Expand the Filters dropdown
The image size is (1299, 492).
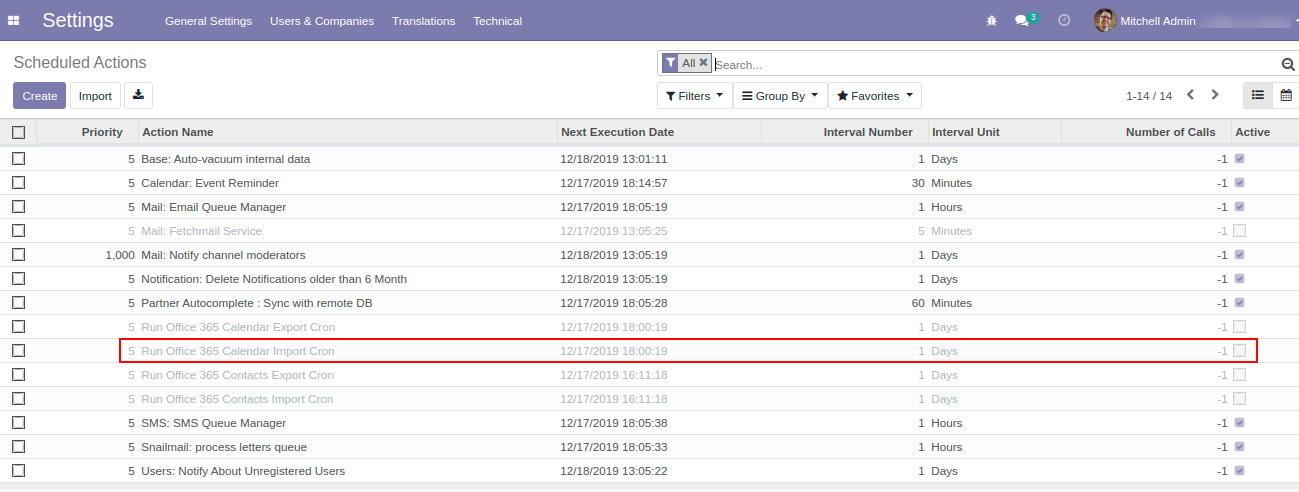tap(694, 96)
